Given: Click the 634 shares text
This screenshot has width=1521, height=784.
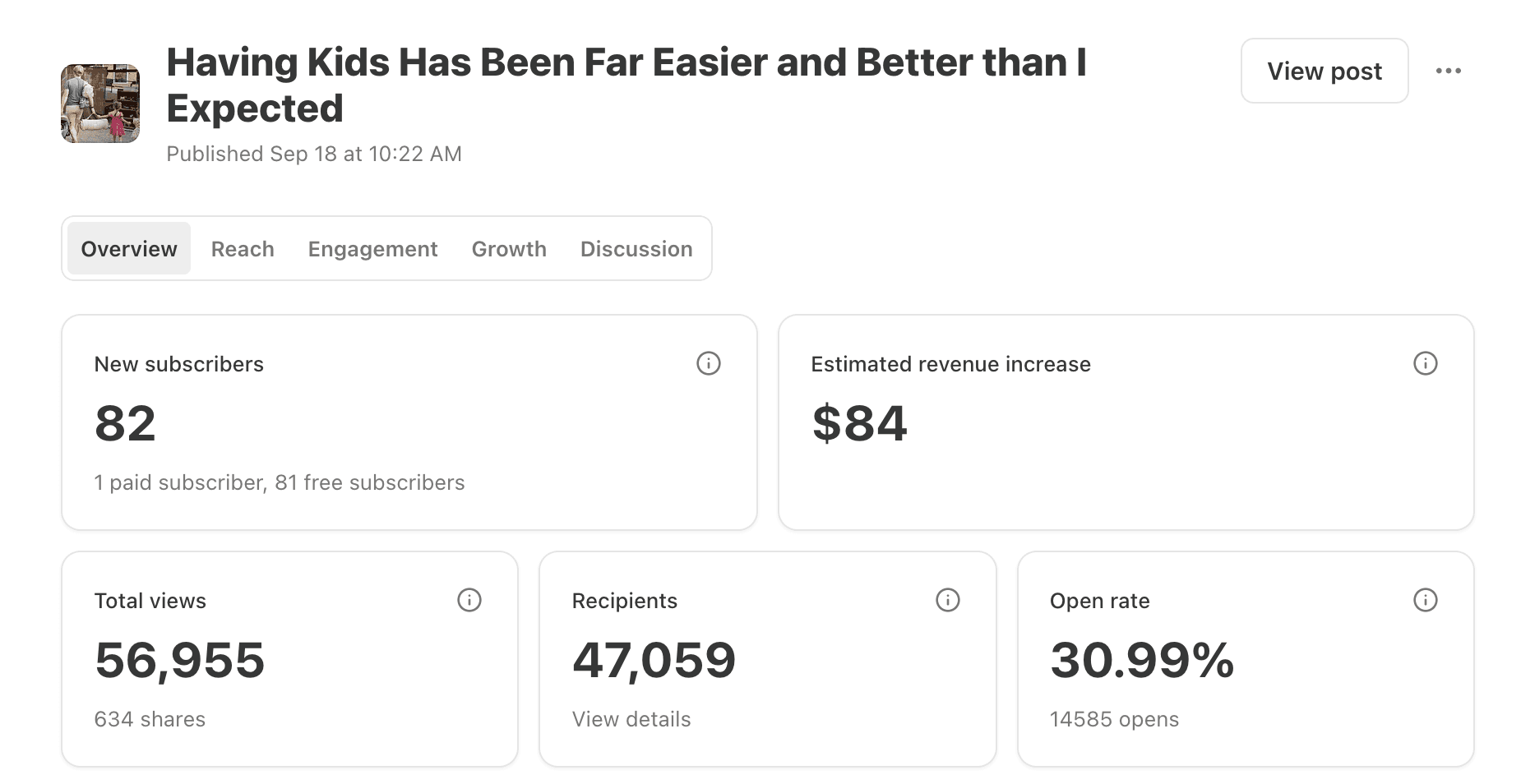Looking at the screenshot, I should coord(150,719).
